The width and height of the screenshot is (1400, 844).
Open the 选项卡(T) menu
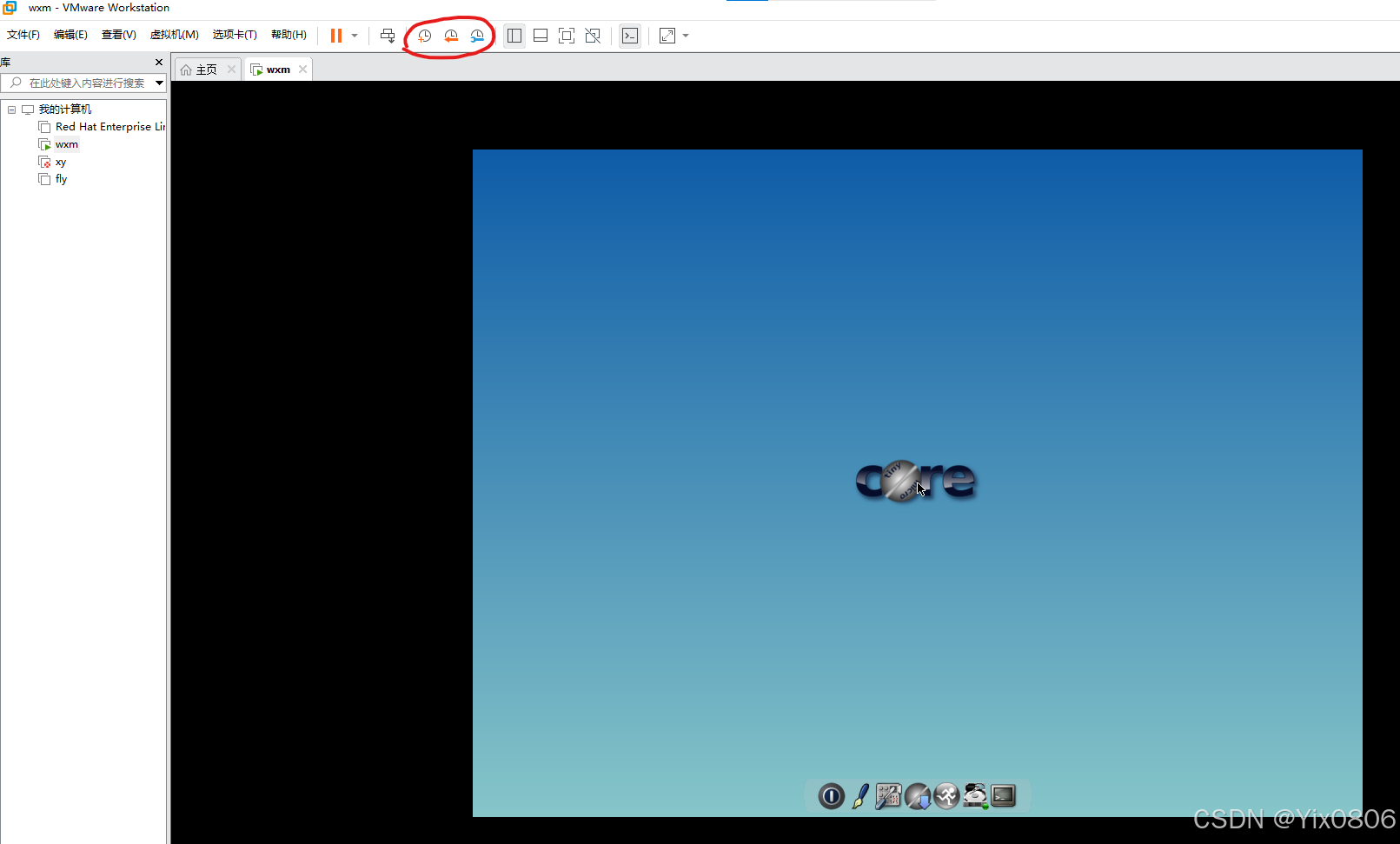(235, 35)
